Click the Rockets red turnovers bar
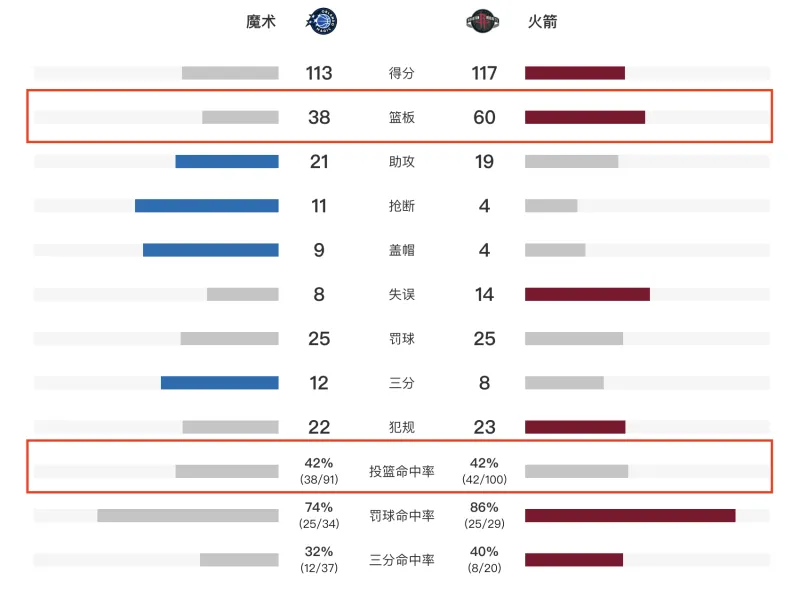The image size is (800, 598). pos(587,294)
